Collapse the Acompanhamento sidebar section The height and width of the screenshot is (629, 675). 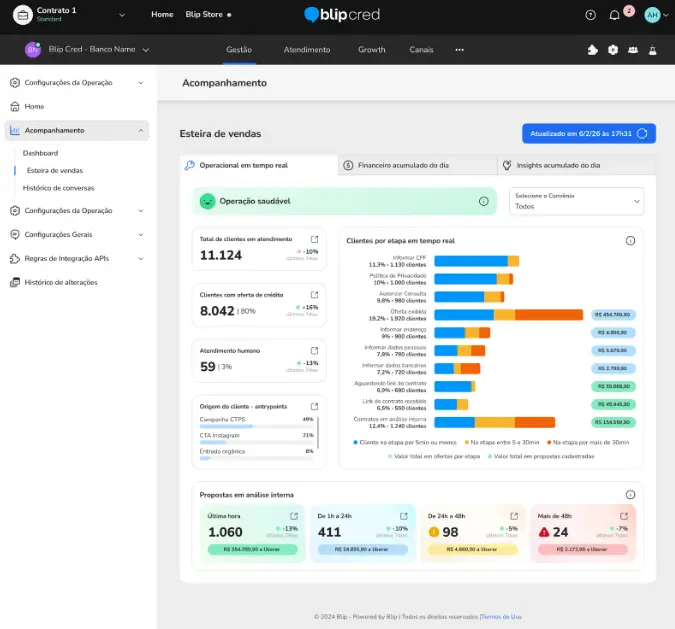[x=141, y=130]
